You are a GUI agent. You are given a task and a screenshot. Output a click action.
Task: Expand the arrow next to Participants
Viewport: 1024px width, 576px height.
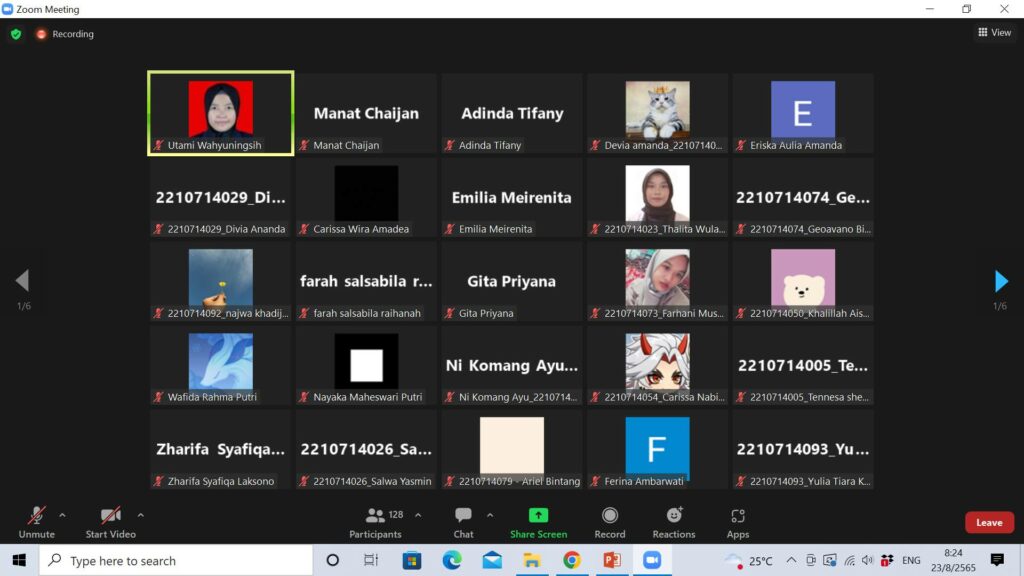tap(418, 516)
